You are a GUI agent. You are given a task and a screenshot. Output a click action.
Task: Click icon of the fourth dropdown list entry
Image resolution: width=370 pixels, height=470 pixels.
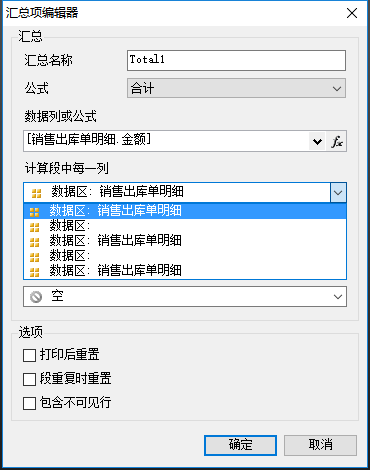tap(34, 257)
